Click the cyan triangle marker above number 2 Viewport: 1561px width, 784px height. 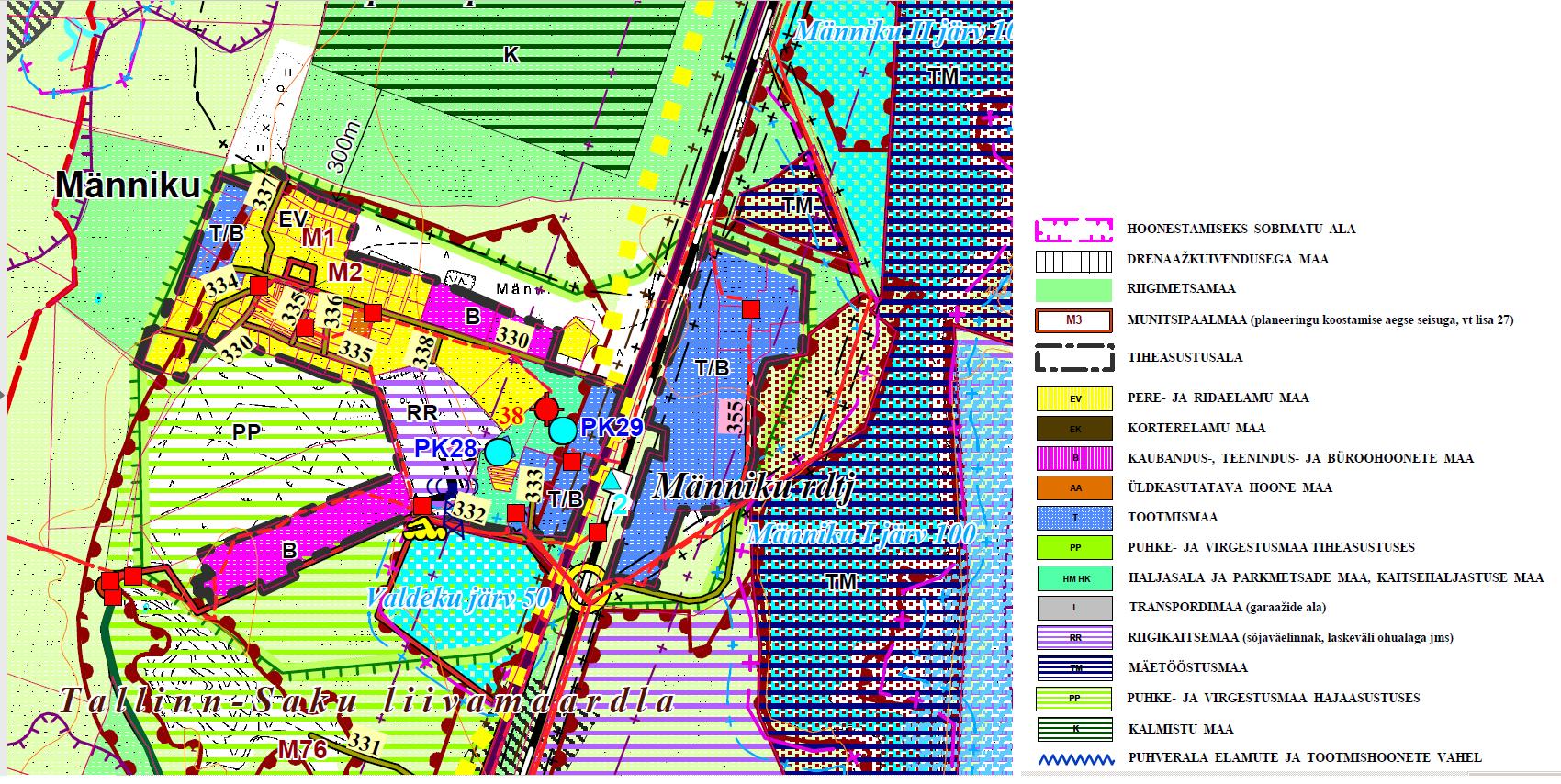coord(612,480)
